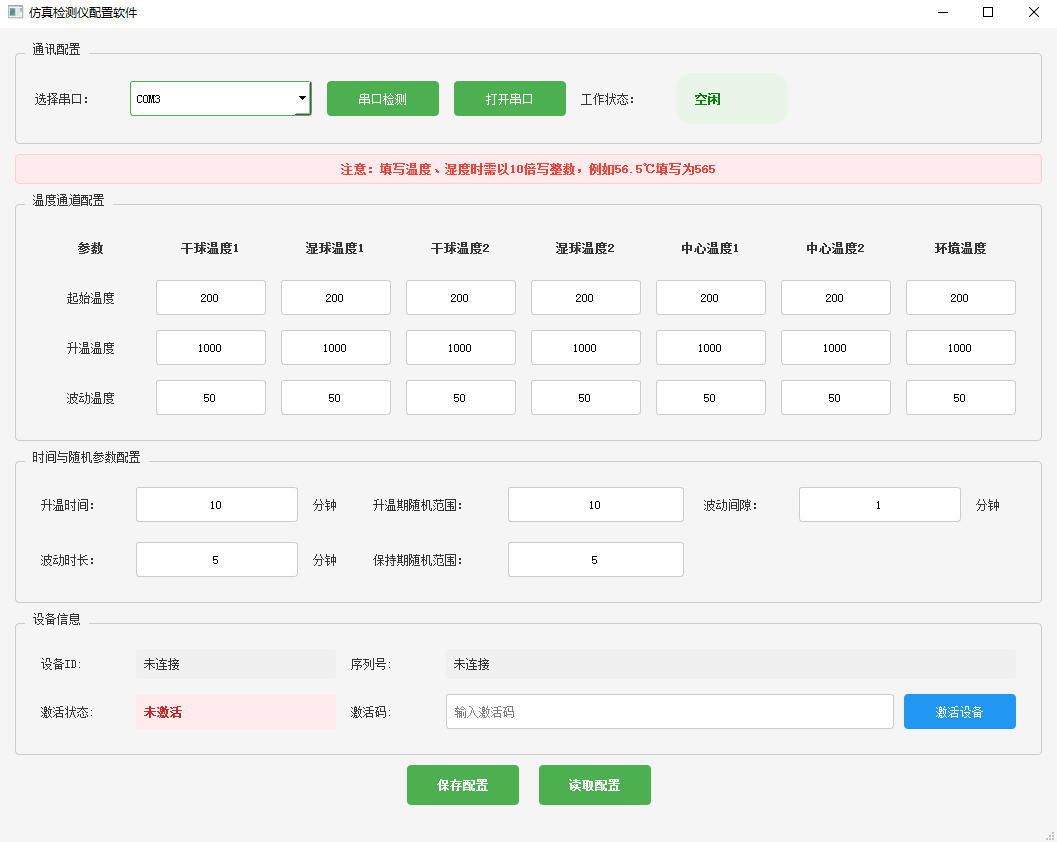Click the 串口检测 button to detect ports
The image size is (1057, 842).
tap(382, 98)
